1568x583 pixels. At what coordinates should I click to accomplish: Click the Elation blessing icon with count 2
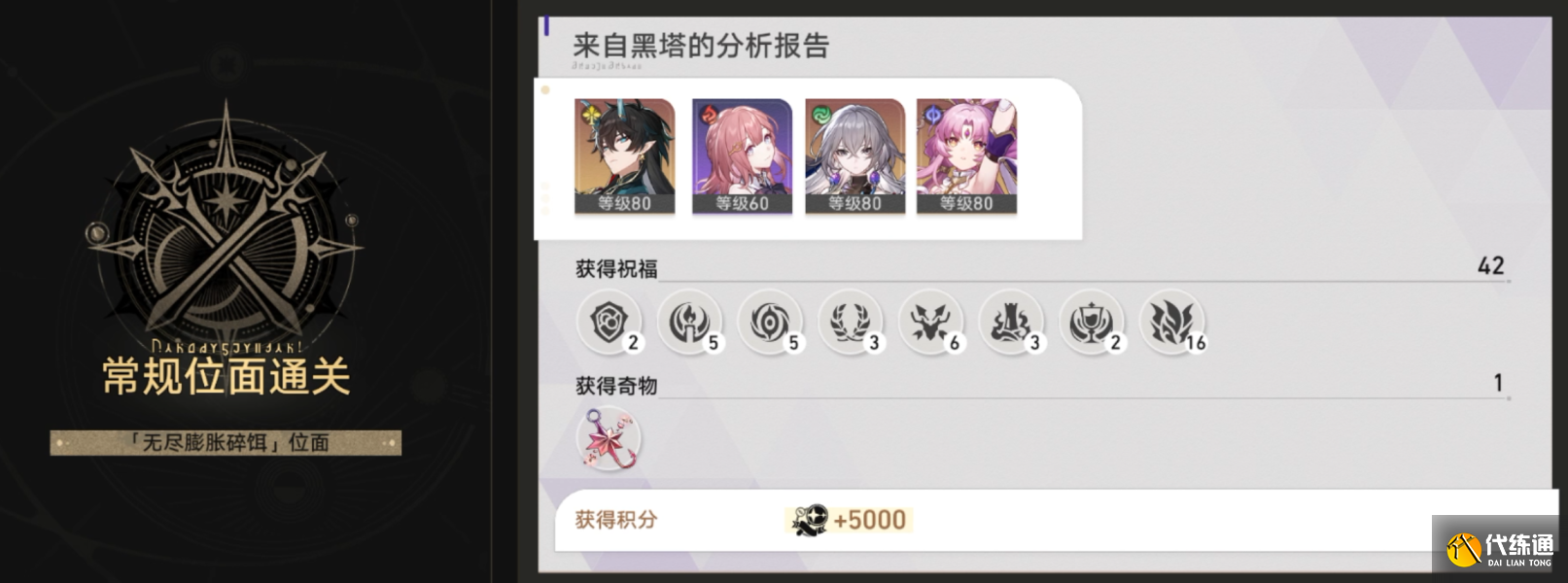click(x=1092, y=322)
